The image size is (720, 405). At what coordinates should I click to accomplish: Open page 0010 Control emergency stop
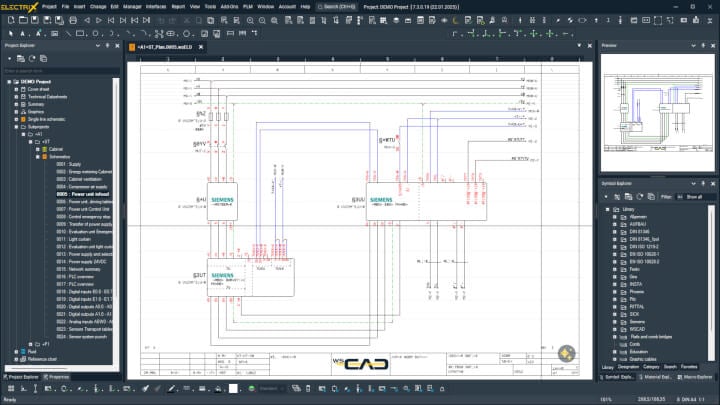click(x=87, y=216)
